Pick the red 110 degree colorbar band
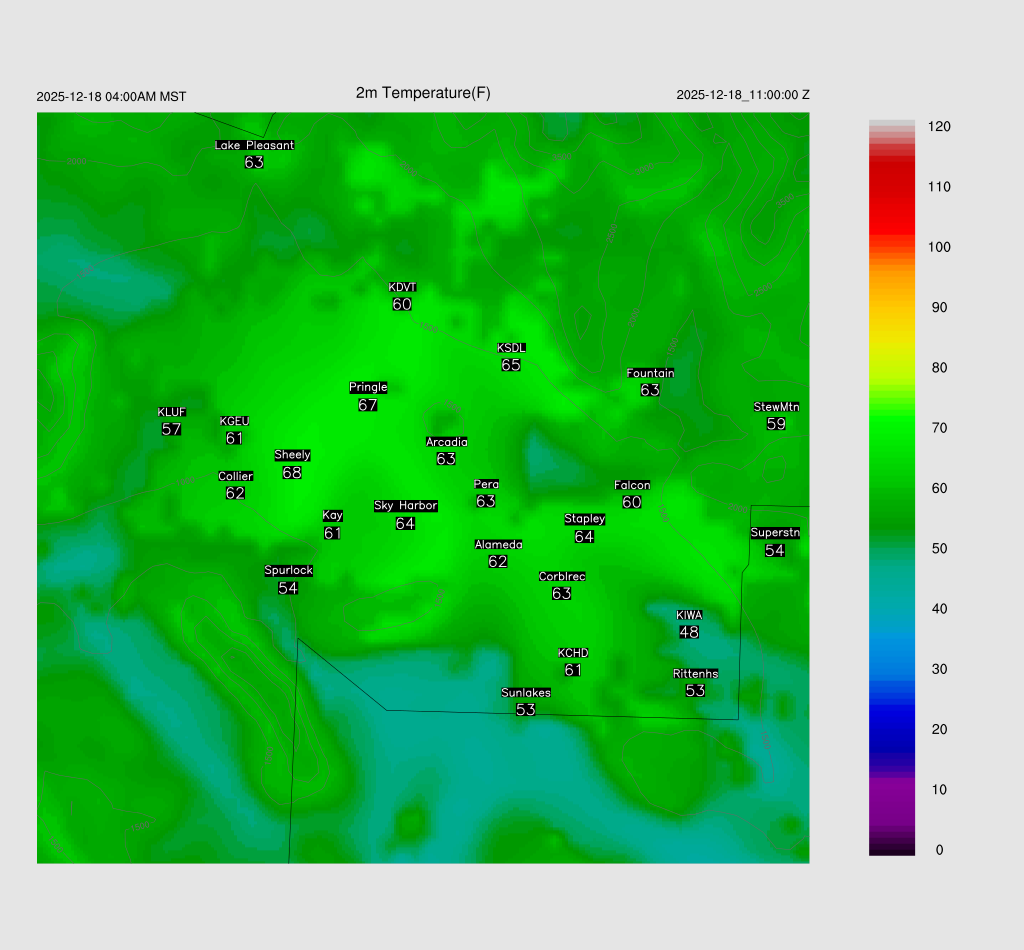Image resolution: width=1024 pixels, height=950 pixels. pos(892,187)
